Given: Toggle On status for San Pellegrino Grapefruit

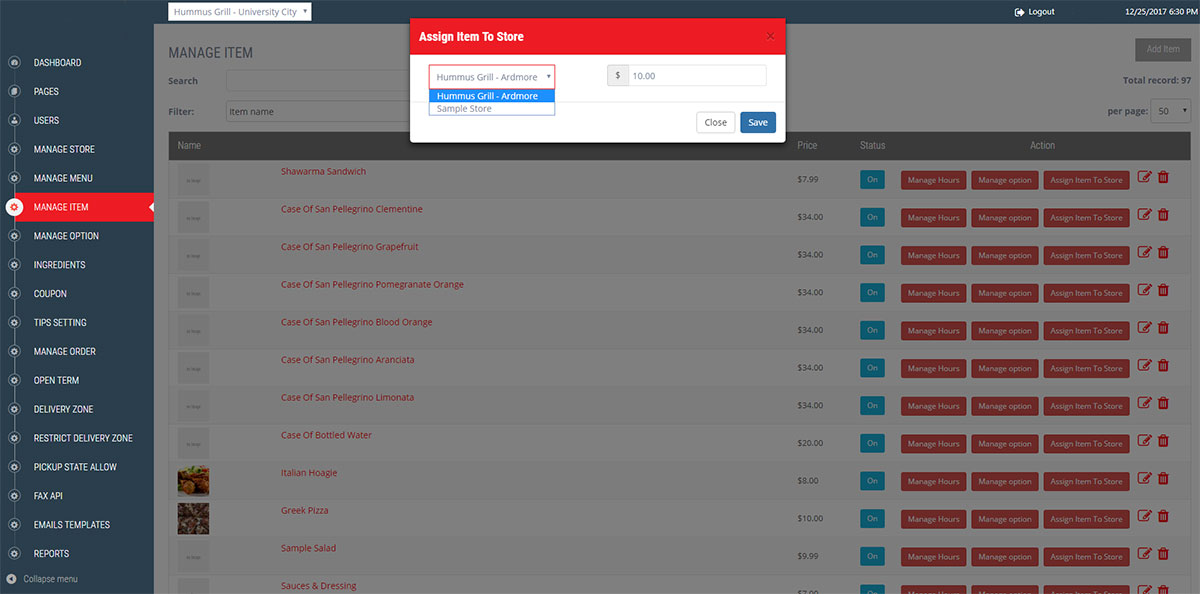Looking at the screenshot, I should tap(872, 255).
